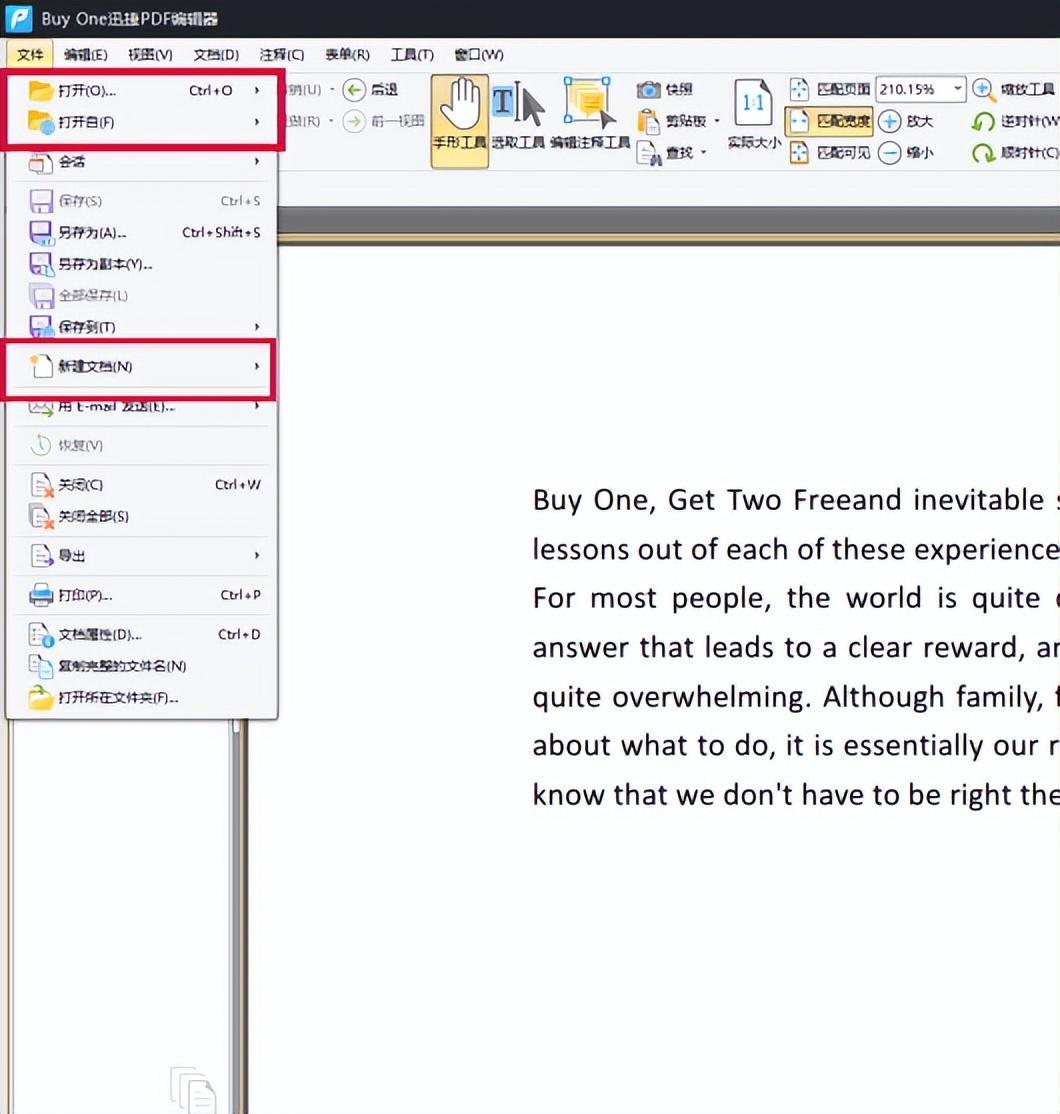This screenshot has width=1060, height=1114.
Task: Expand the 保存到(T) submenu arrow
Action: [256, 327]
